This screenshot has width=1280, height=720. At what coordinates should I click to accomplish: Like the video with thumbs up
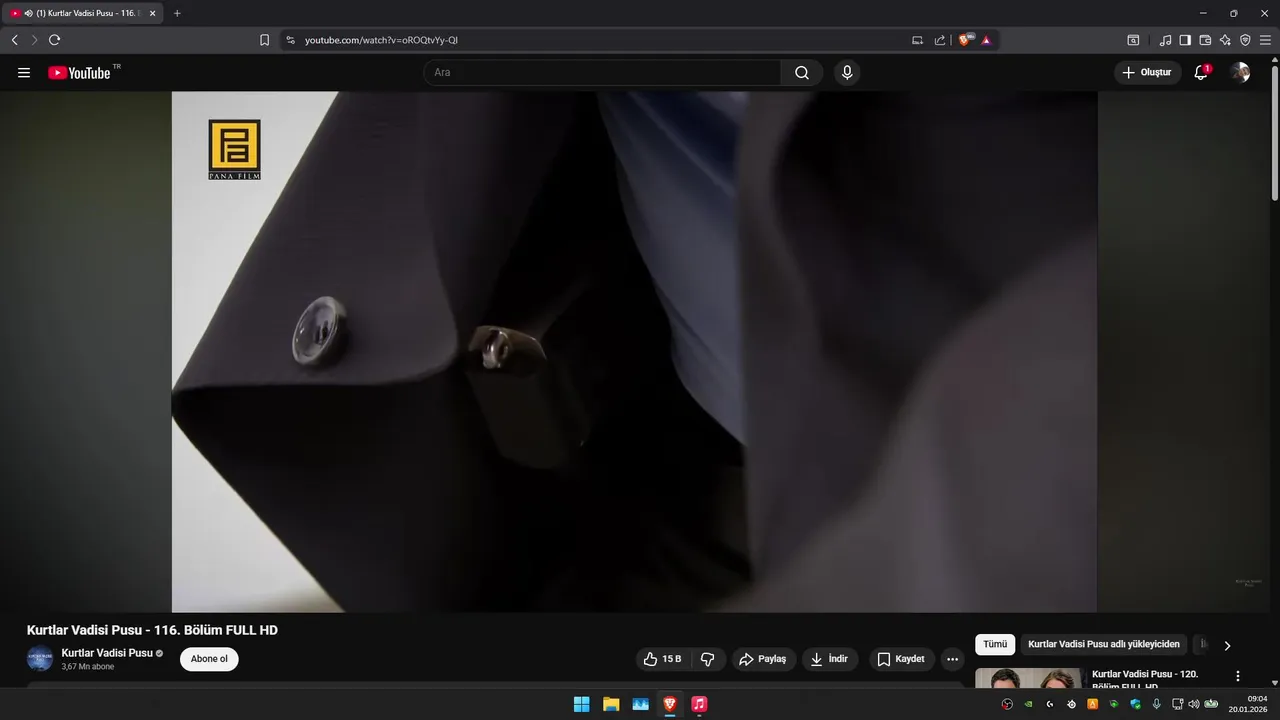tap(662, 659)
